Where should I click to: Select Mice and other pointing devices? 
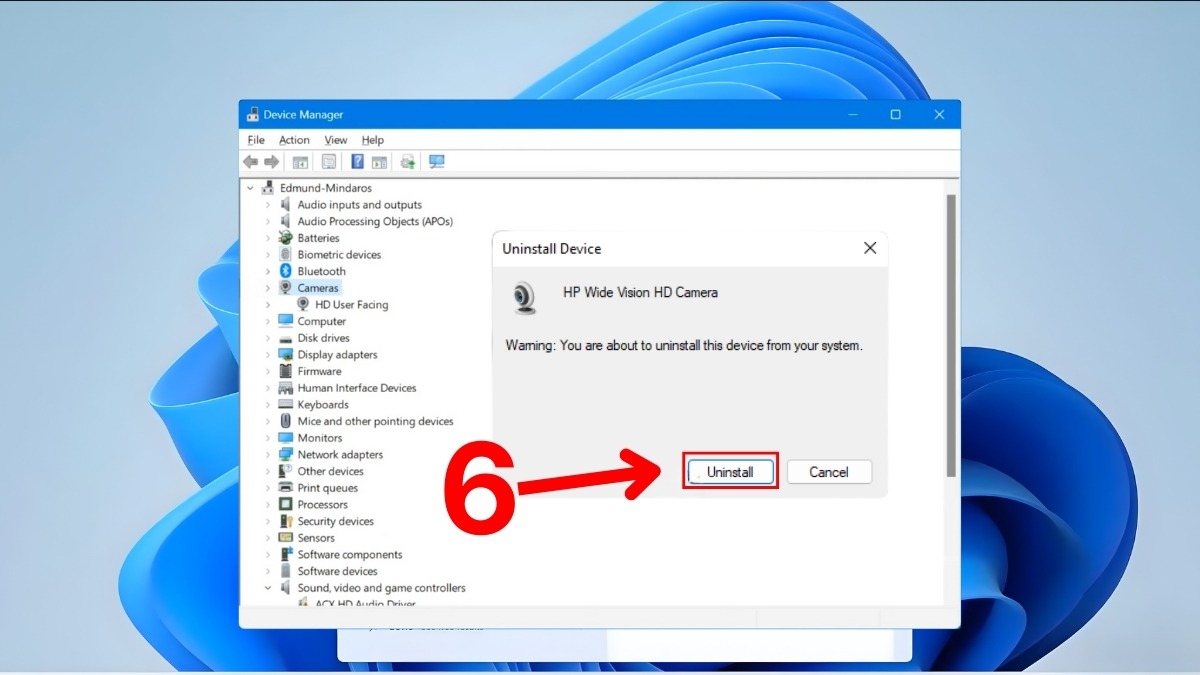[x=375, y=422]
